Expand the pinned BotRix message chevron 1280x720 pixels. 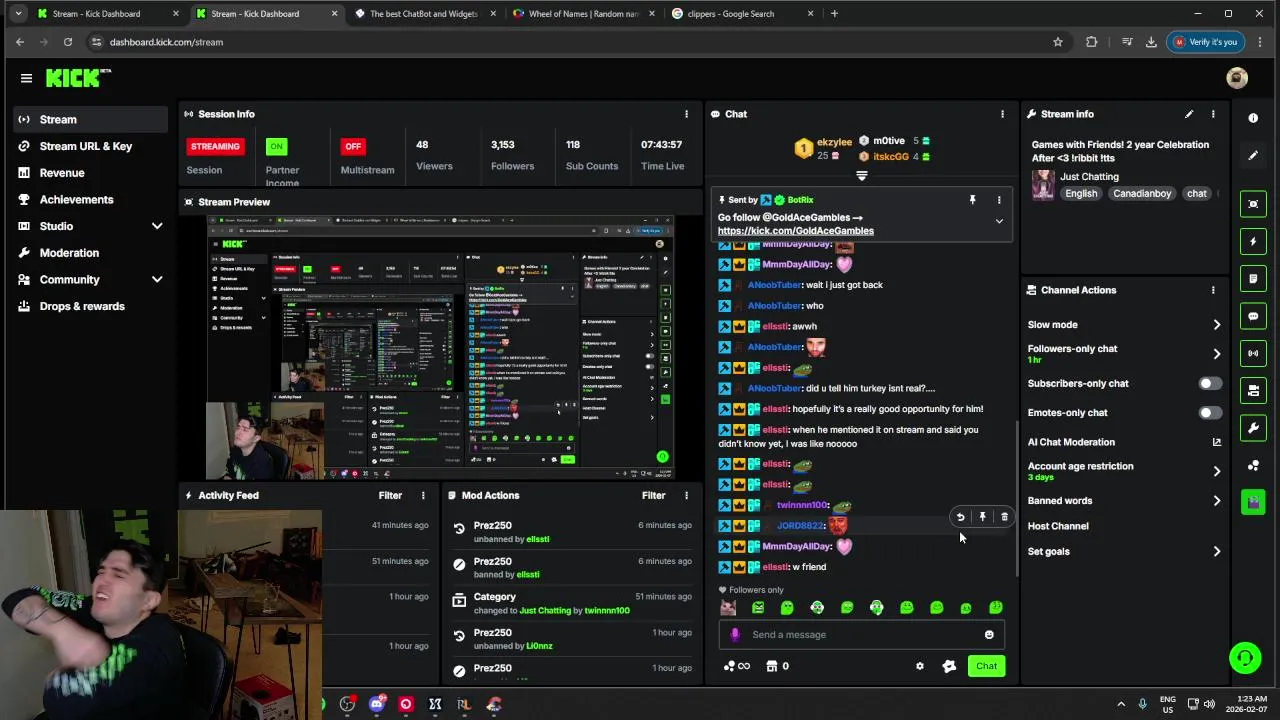point(999,222)
